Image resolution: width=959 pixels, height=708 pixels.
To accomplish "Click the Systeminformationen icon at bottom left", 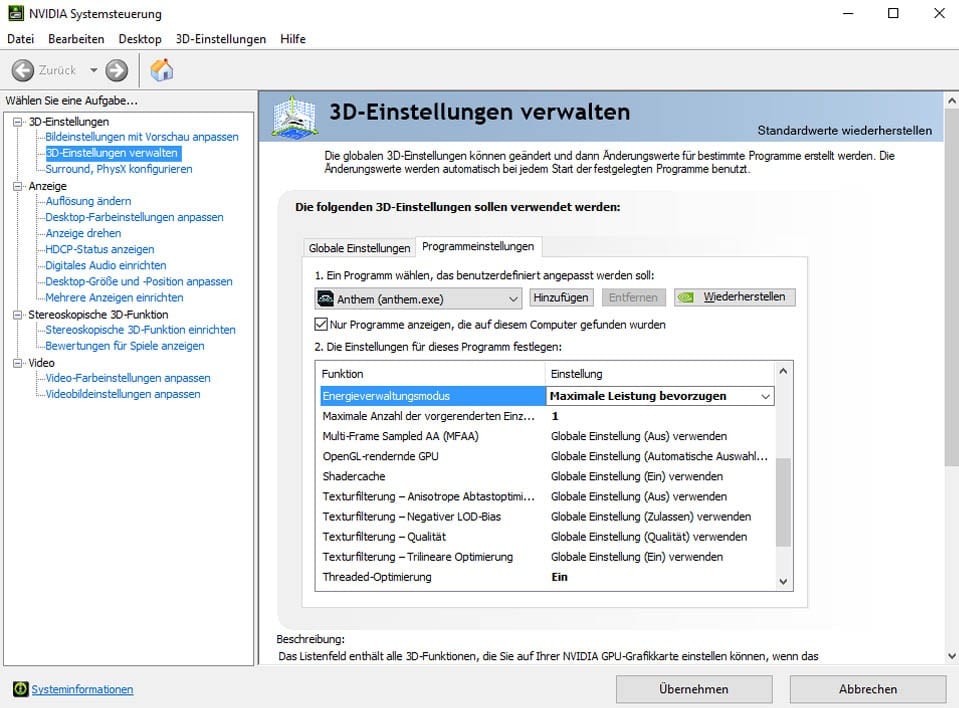I will click(20, 689).
